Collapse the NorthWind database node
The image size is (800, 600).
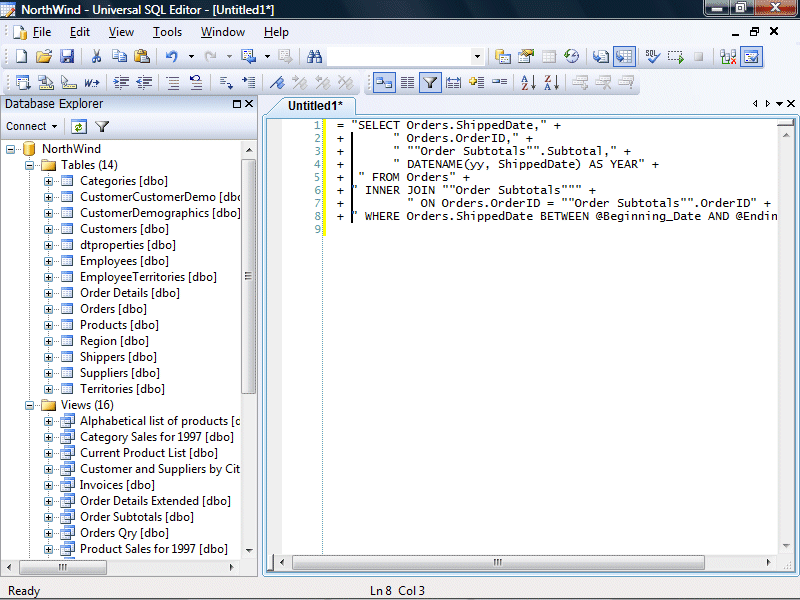point(10,149)
